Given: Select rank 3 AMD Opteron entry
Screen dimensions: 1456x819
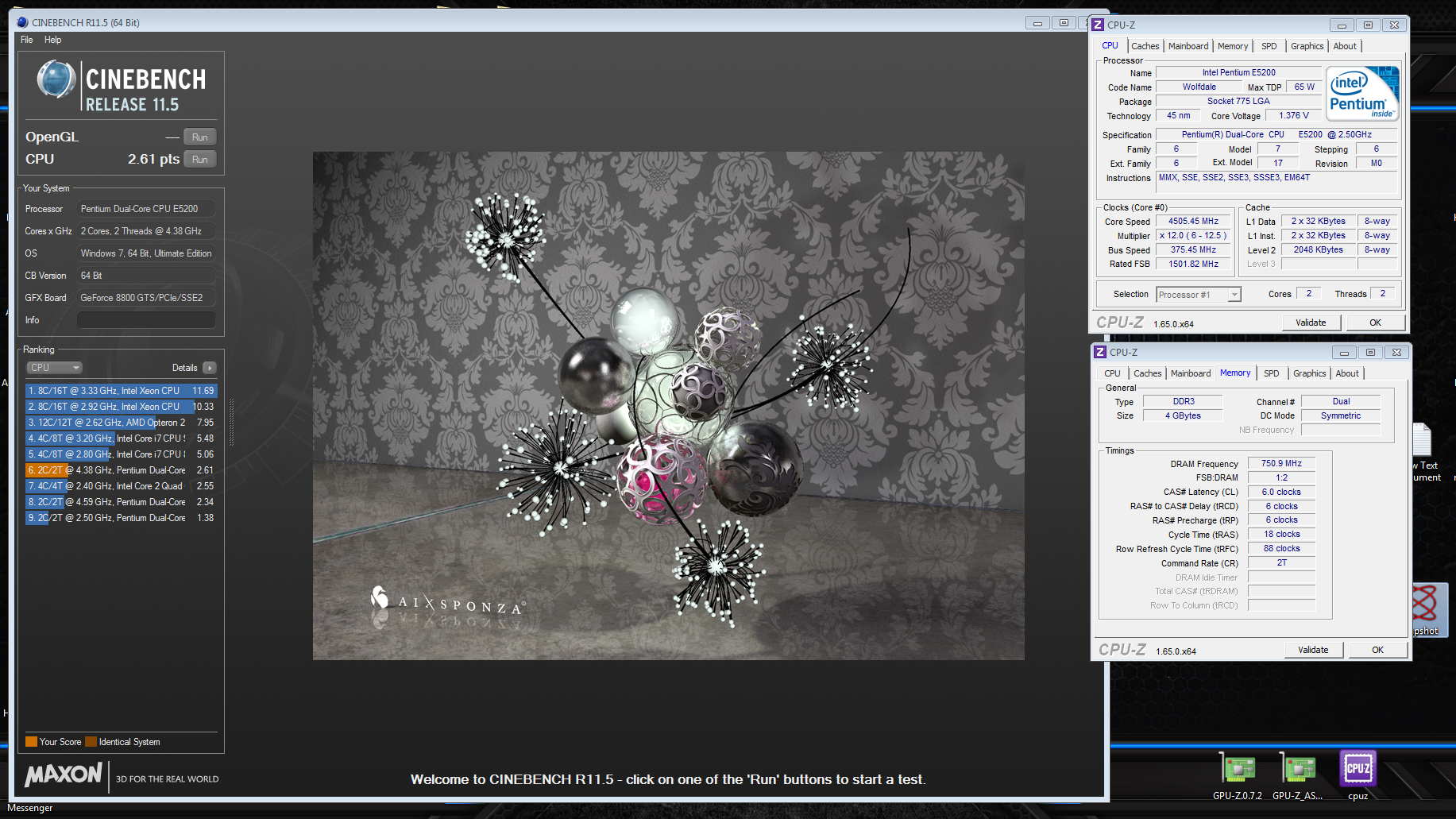Looking at the screenshot, I should coord(121,423).
